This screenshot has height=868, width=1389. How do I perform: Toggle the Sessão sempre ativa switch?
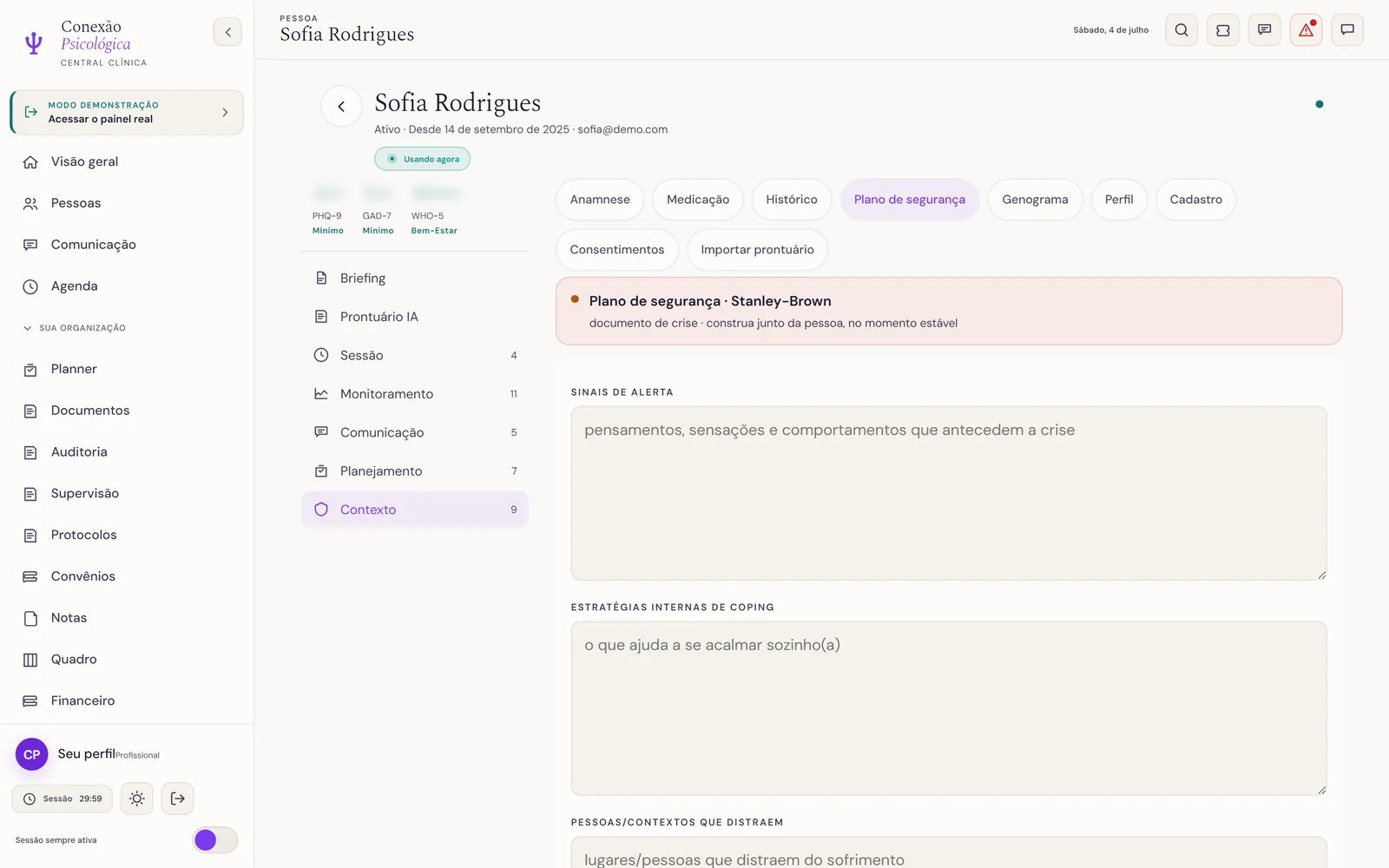(214, 840)
